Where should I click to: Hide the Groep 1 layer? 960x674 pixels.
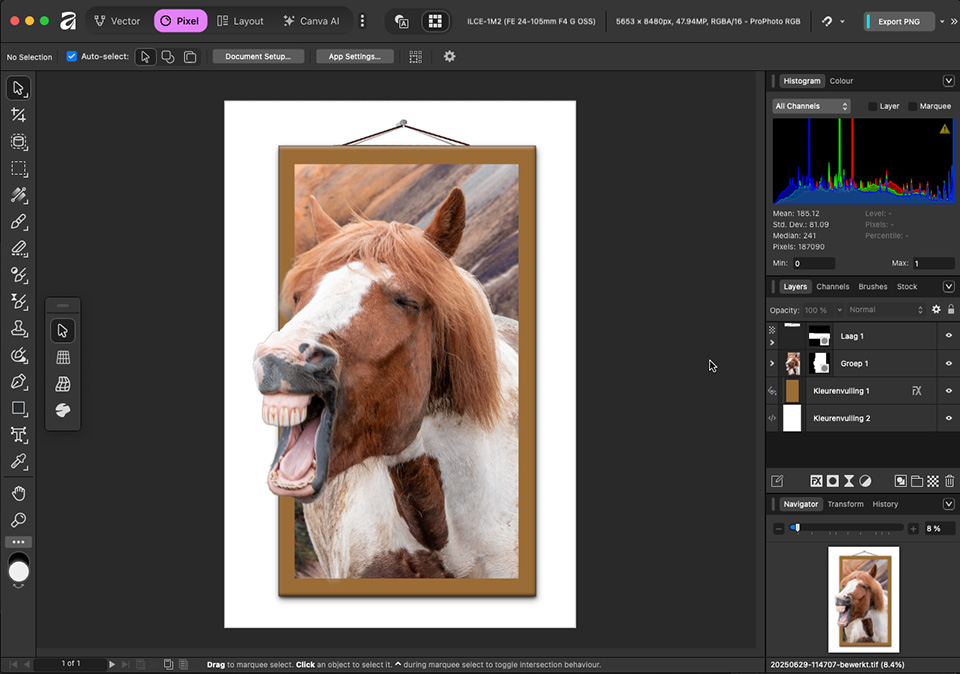pos(948,364)
